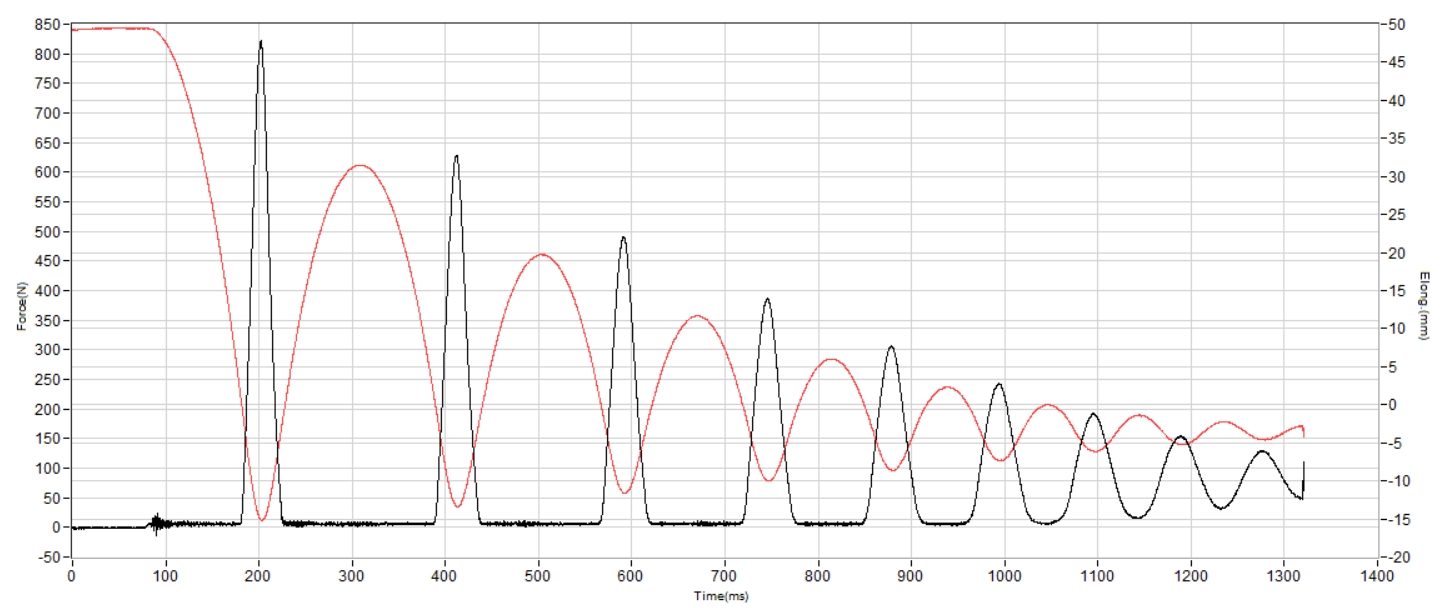The height and width of the screenshot is (608, 1445).
Task: Click the 700 tick on Time axis
Action: pos(725,577)
